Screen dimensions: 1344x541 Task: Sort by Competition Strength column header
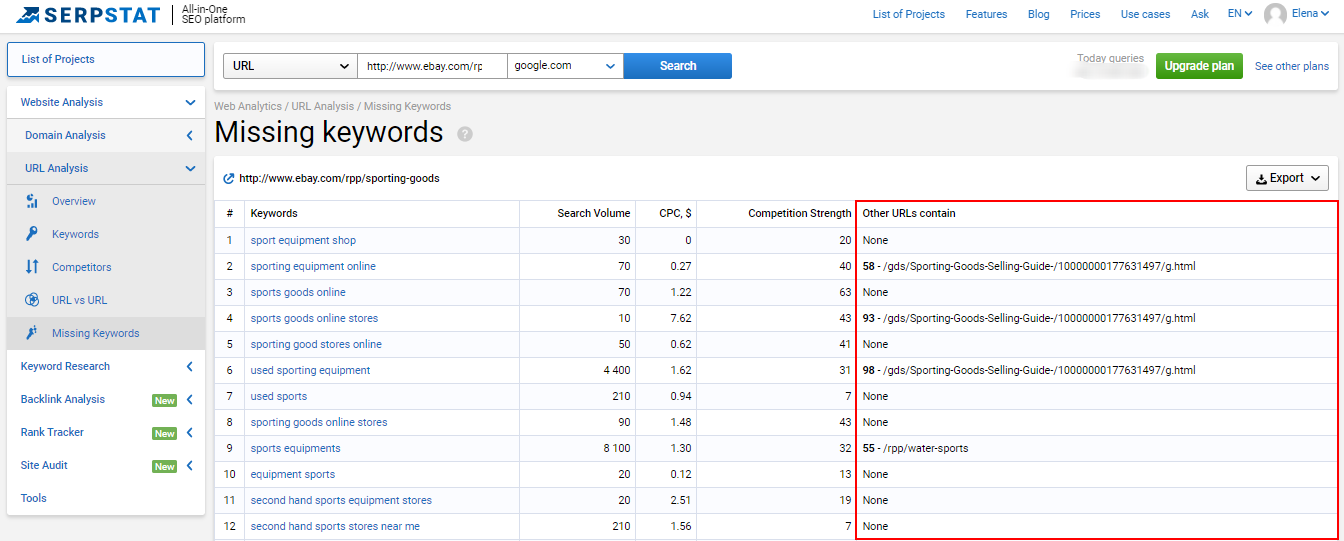tap(800, 213)
